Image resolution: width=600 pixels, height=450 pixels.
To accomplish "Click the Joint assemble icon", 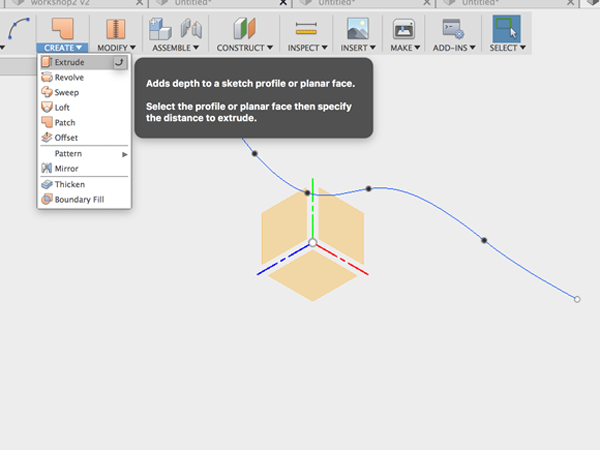I will click(x=191, y=29).
